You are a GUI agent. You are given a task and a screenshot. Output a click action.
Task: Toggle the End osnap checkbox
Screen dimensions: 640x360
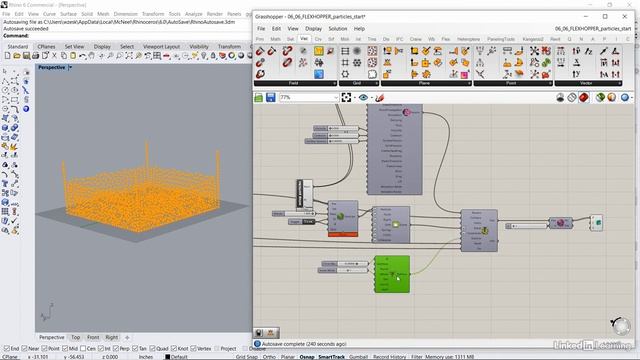7,349
